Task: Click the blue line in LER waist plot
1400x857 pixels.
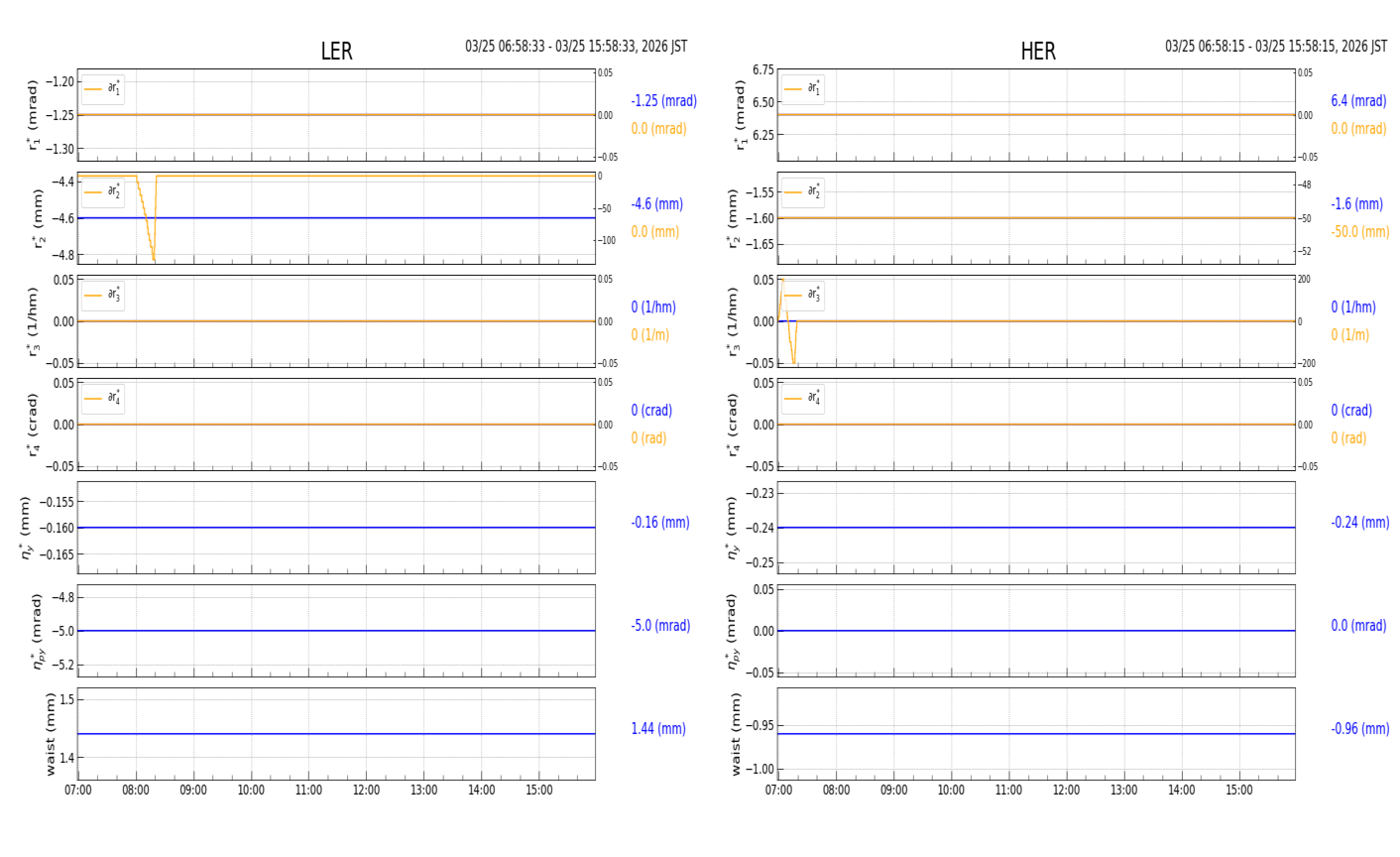Action: (336, 734)
